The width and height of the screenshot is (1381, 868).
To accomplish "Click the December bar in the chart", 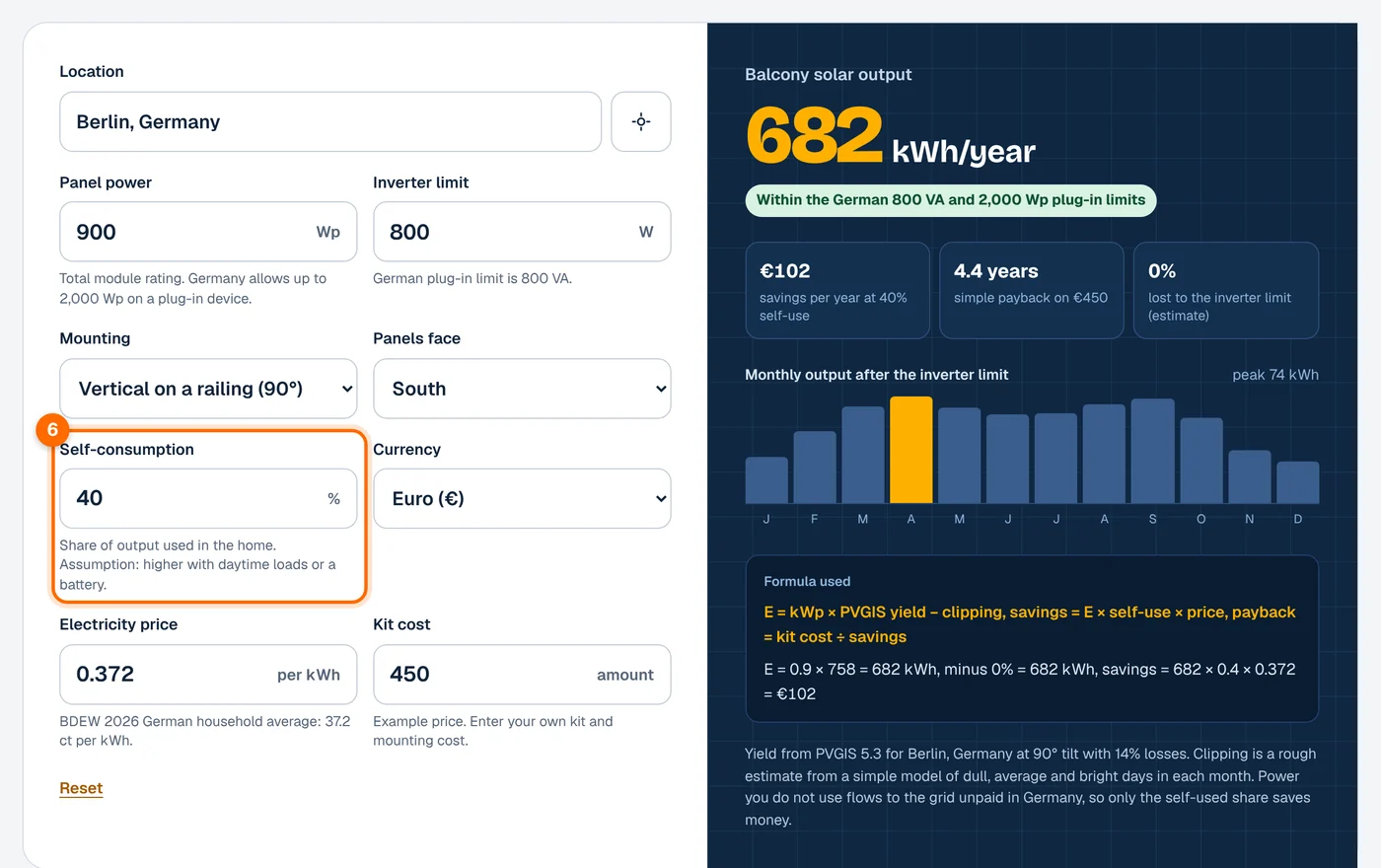I will 1297,482.
